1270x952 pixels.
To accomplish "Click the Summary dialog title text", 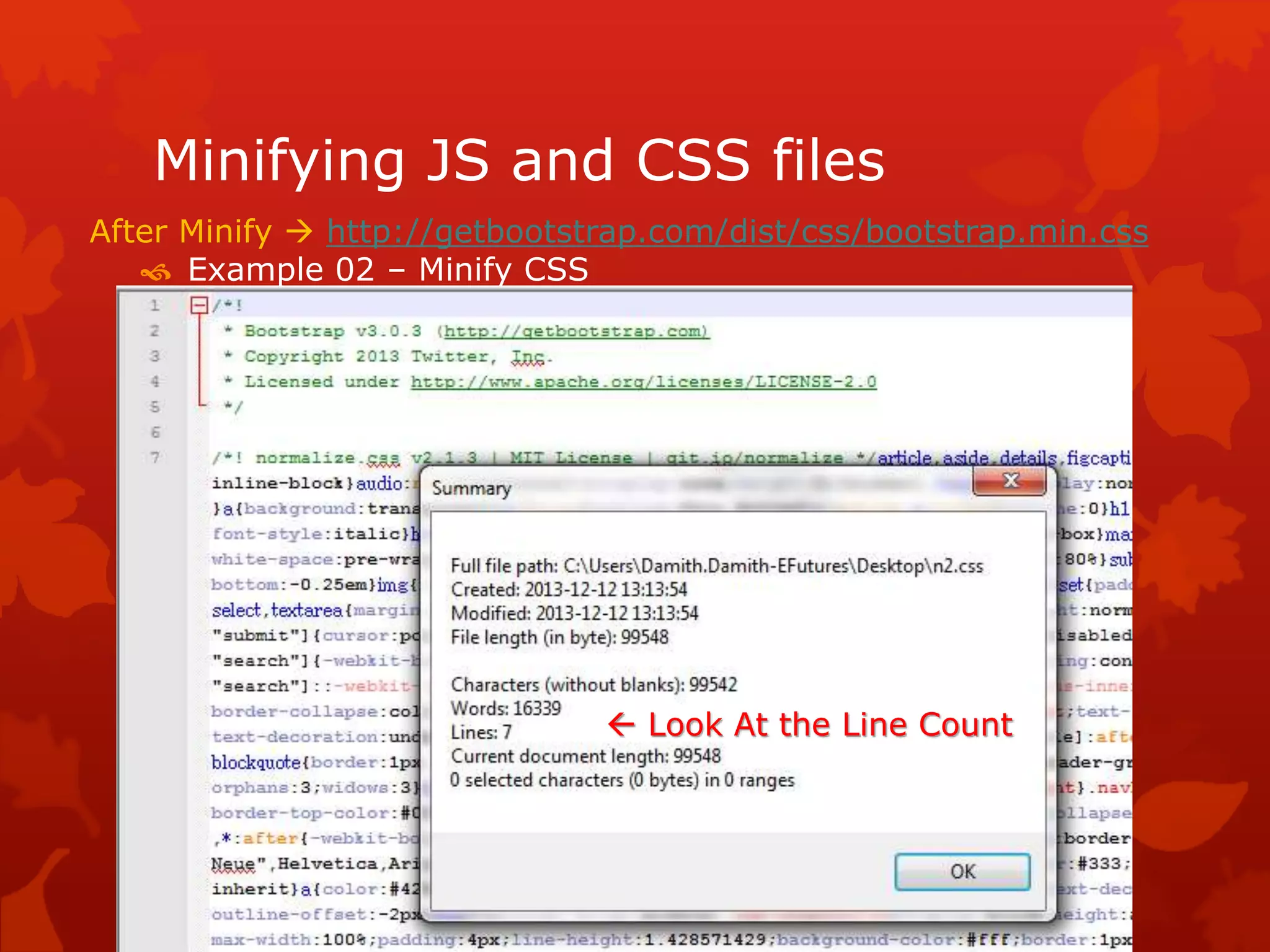I will [x=471, y=488].
